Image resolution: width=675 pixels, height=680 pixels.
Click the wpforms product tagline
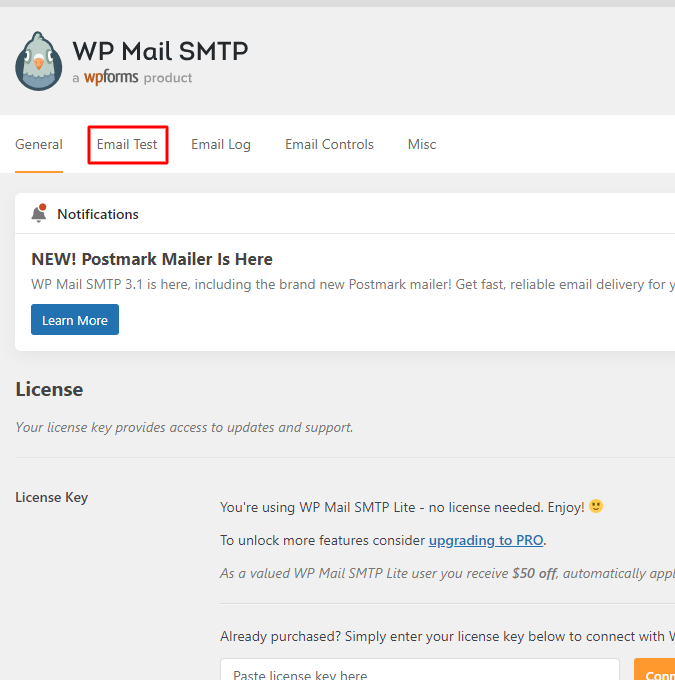tap(132, 78)
